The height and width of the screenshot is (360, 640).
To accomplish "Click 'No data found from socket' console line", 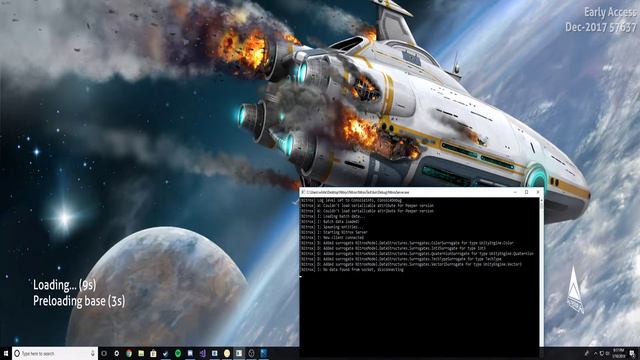I will coord(352,269).
